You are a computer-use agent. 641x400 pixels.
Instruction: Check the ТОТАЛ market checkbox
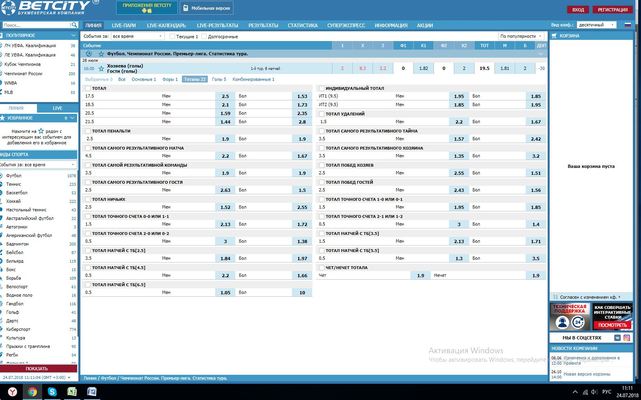coord(87,88)
